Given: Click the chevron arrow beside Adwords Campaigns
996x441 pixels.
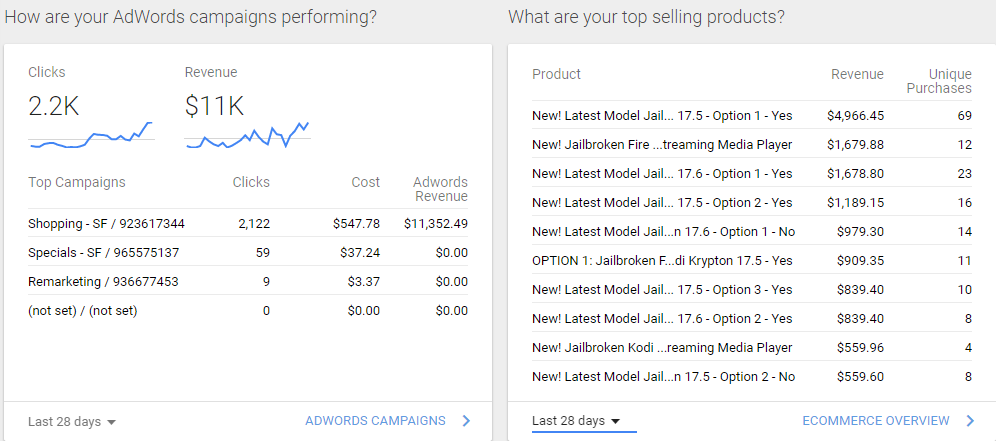Looking at the screenshot, I should (x=466, y=421).
